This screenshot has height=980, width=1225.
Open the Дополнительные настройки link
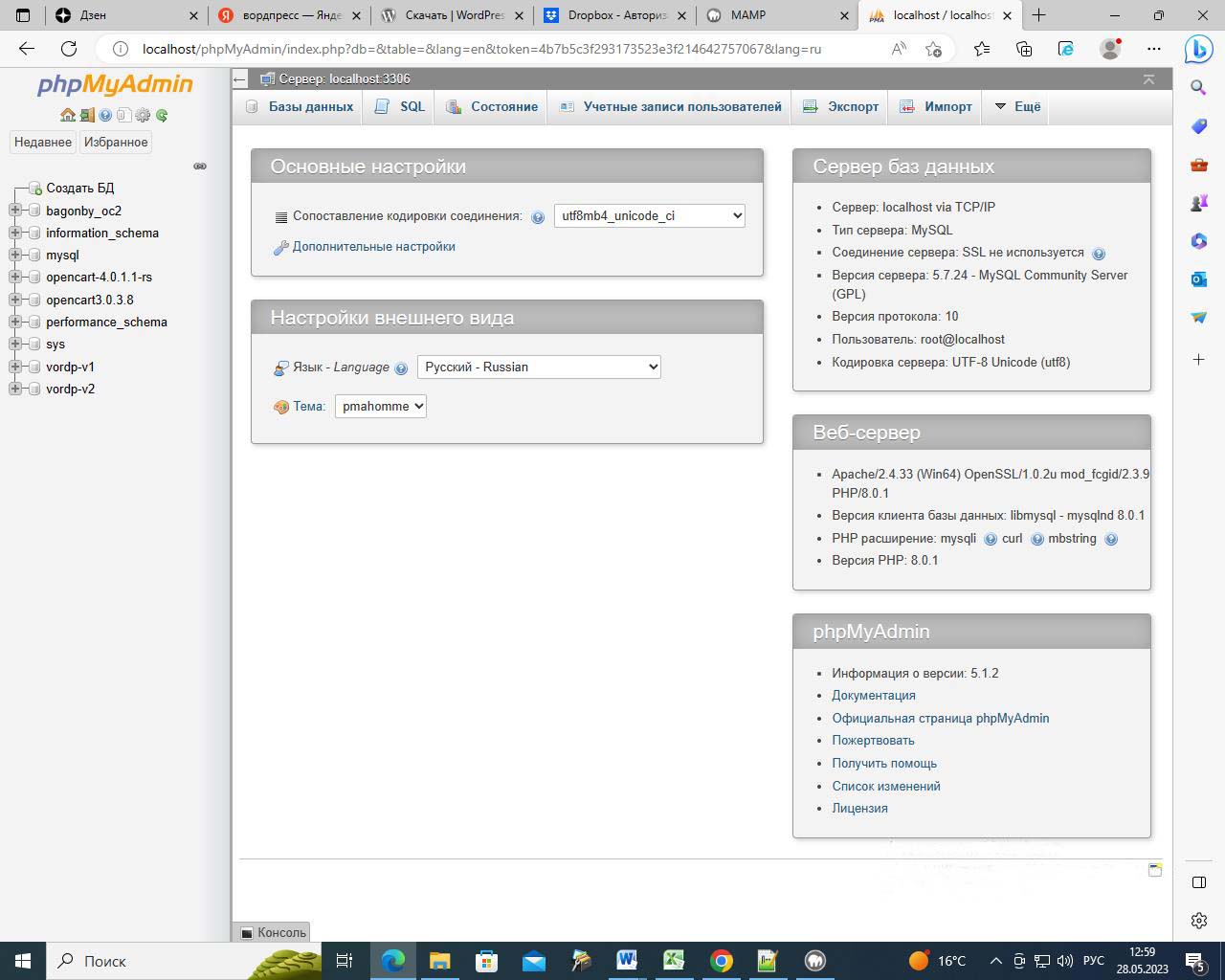[373, 247]
